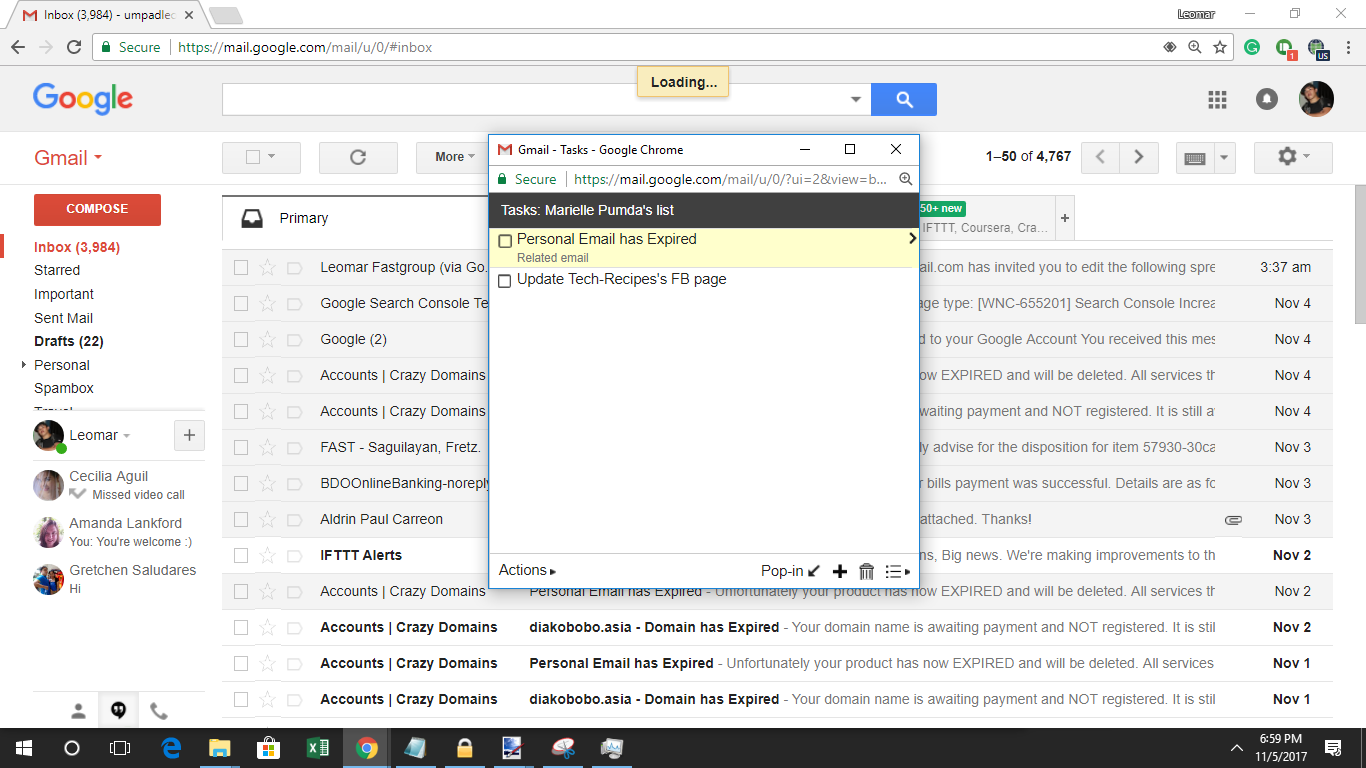Delete task using trash icon
1366x768 pixels.
coord(867,571)
